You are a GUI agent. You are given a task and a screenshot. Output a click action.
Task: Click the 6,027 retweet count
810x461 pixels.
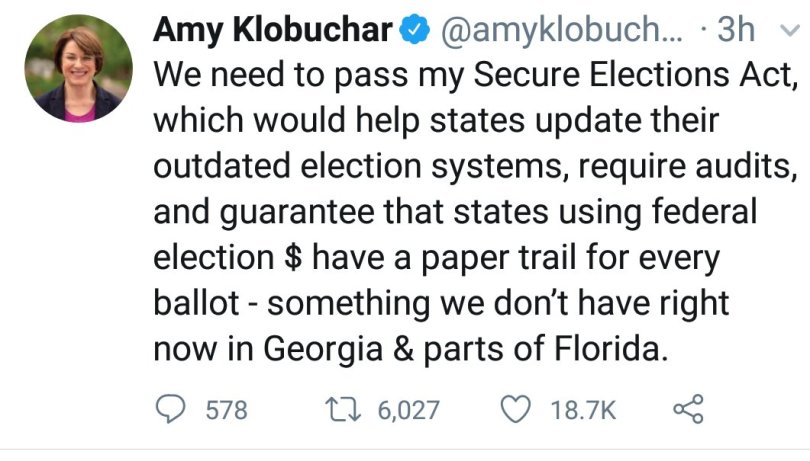[408, 410]
